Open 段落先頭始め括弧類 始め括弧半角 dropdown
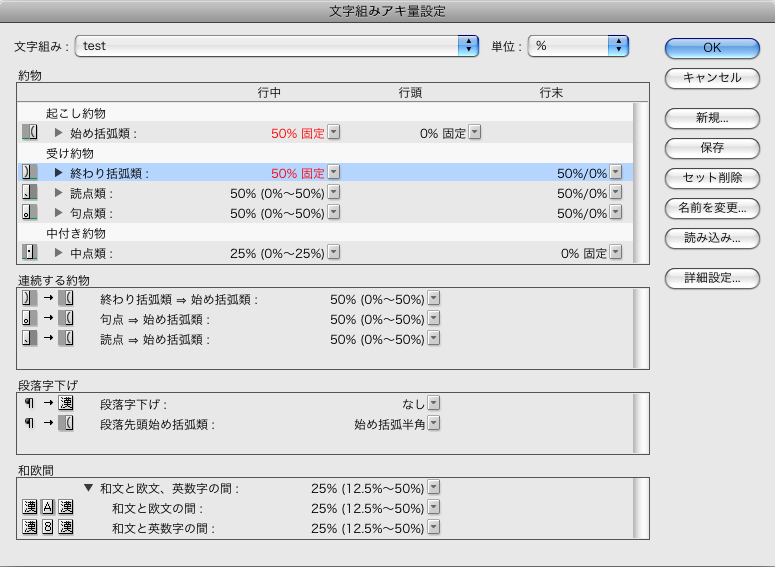This screenshot has width=775, height=567. pos(433,423)
